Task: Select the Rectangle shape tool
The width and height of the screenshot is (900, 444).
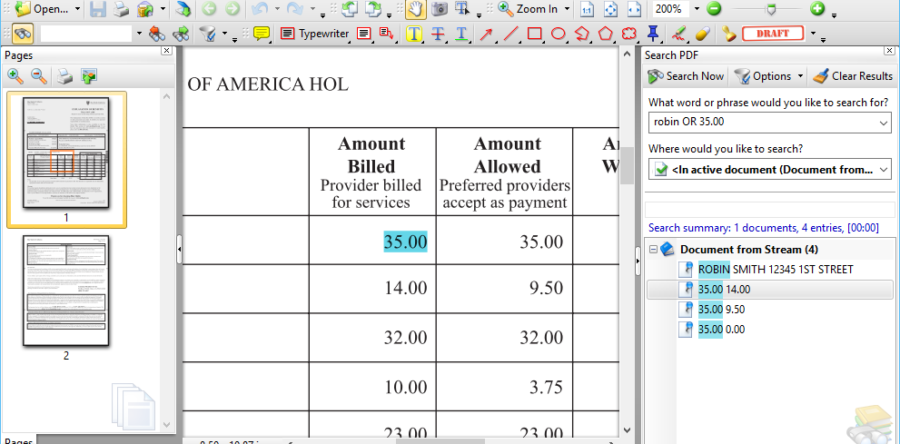Action: [x=535, y=33]
